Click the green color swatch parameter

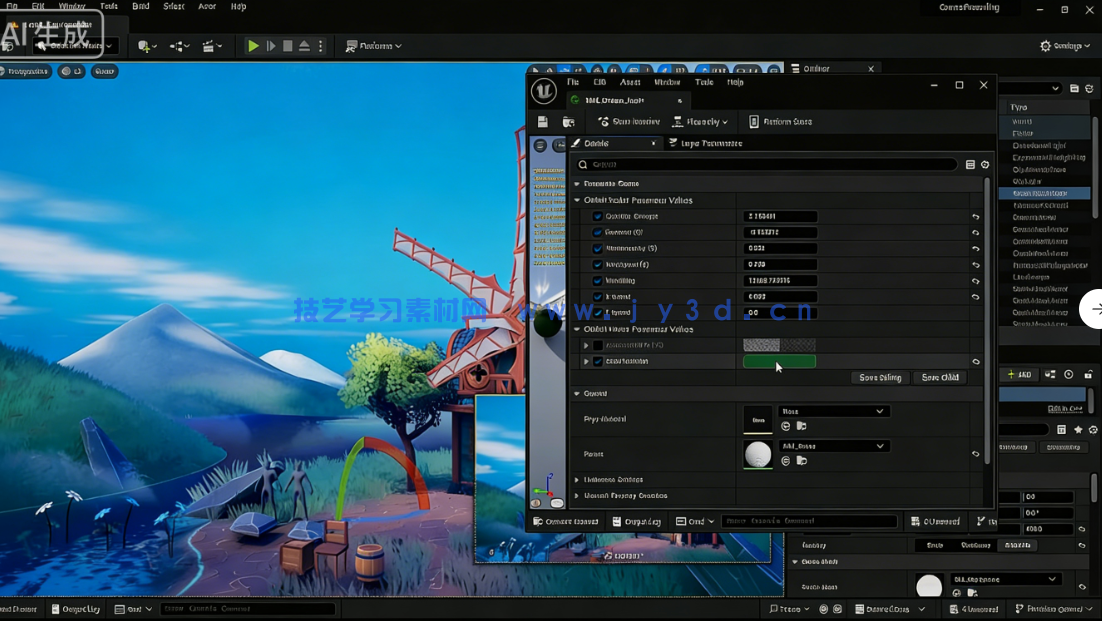[x=779, y=361]
